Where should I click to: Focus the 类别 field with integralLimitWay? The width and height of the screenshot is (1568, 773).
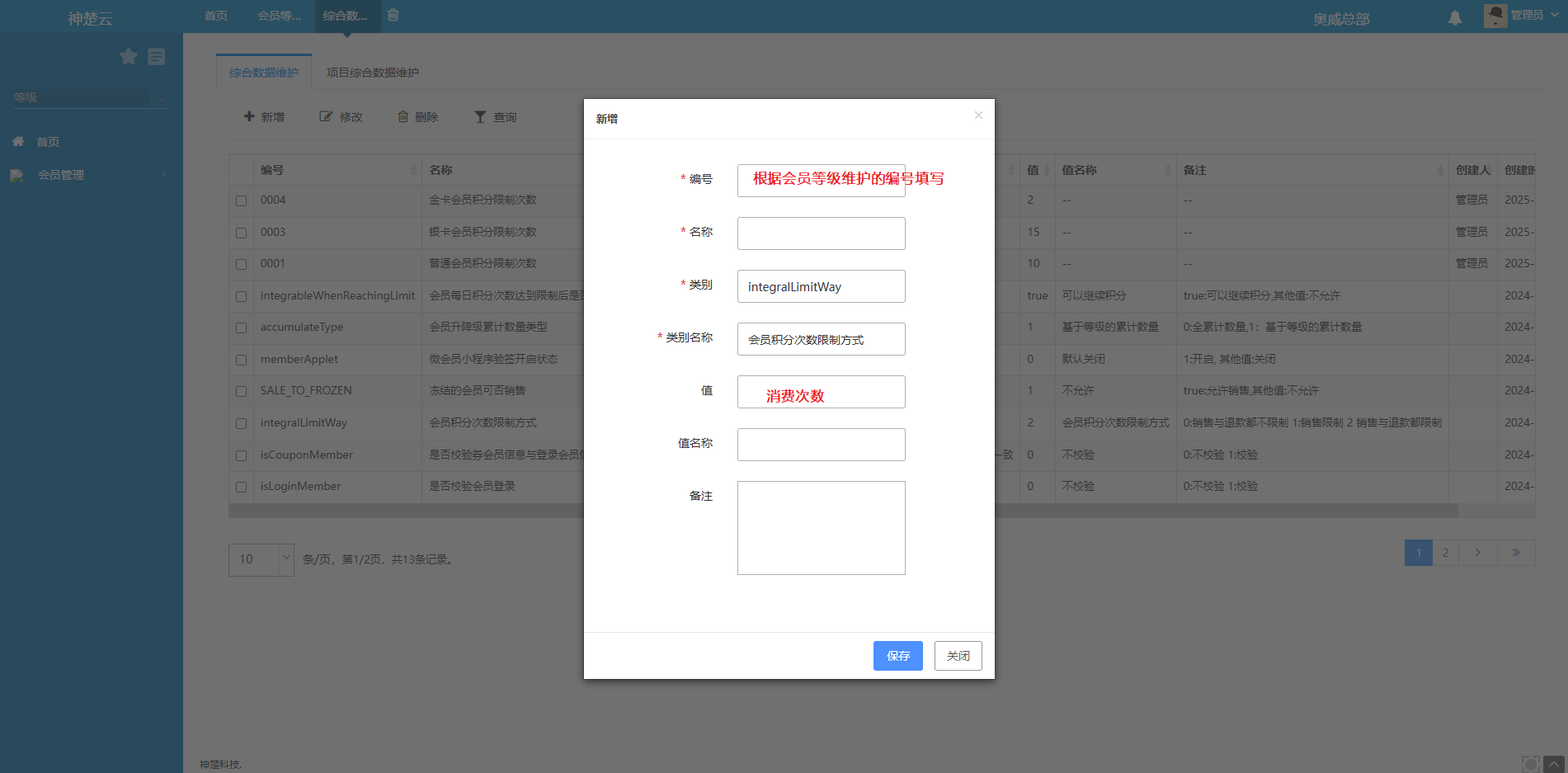822,286
